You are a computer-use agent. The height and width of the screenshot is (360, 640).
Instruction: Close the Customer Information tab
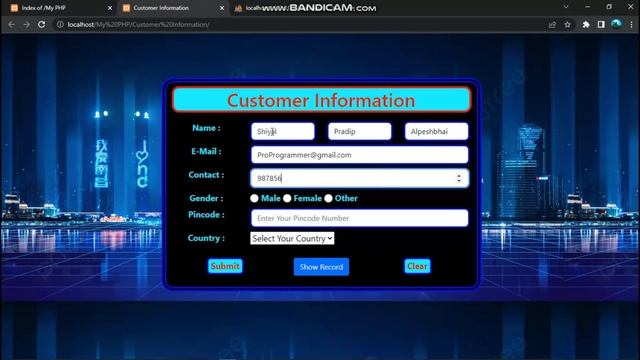coord(222,8)
